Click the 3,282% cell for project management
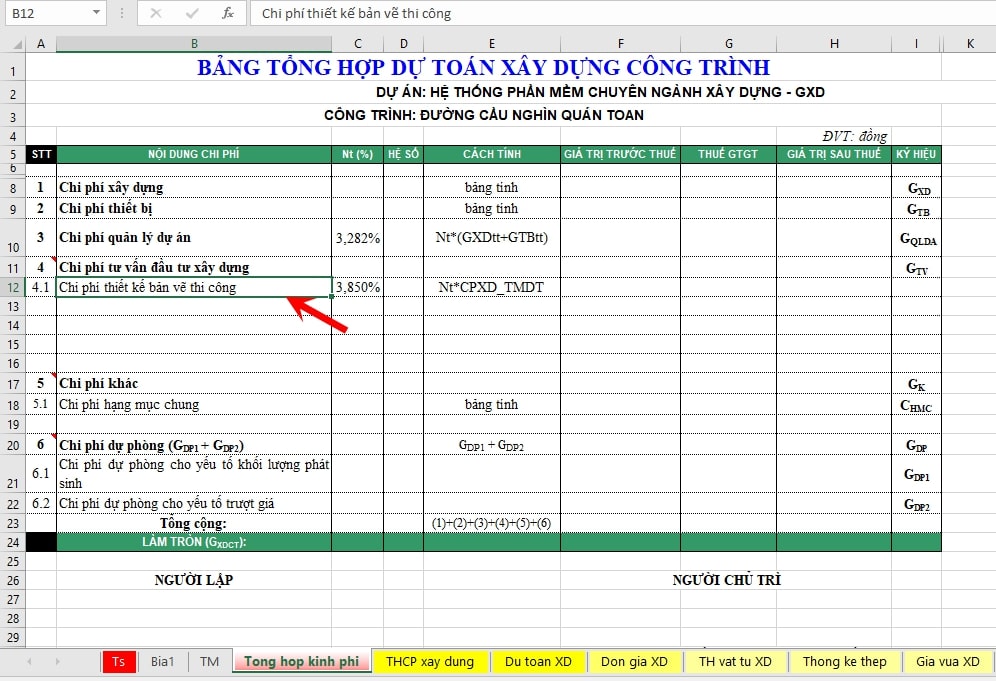This screenshot has width=996, height=681. [x=357, y=238]
